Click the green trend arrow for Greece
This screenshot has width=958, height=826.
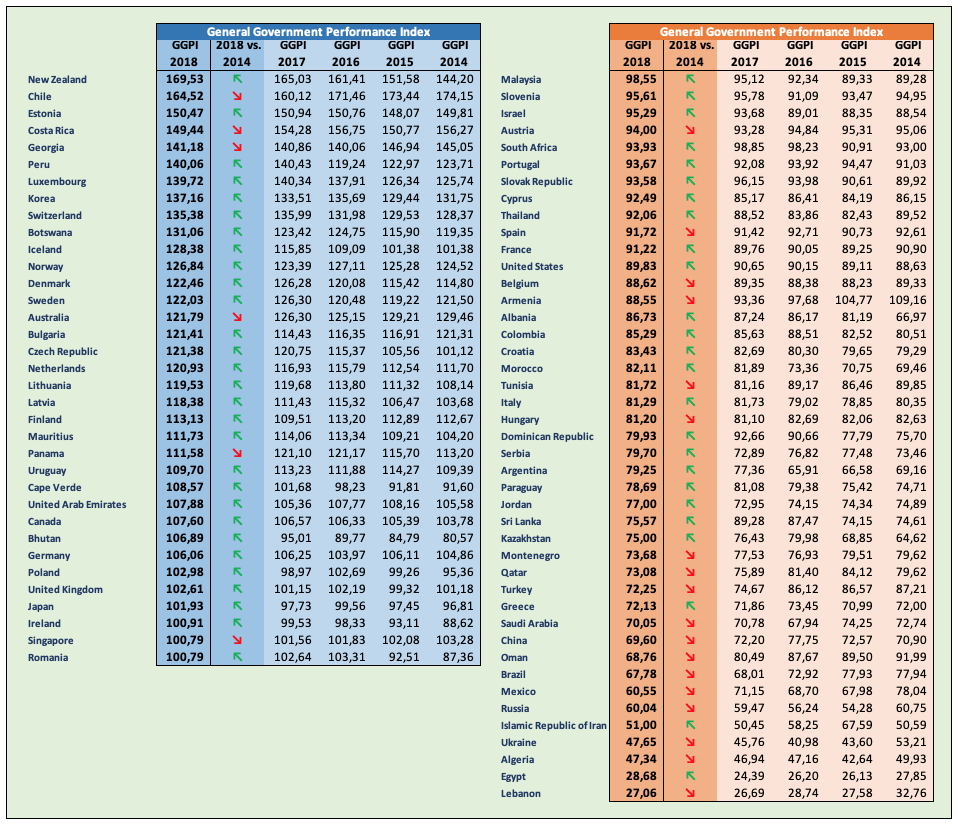tap(690, 606)
